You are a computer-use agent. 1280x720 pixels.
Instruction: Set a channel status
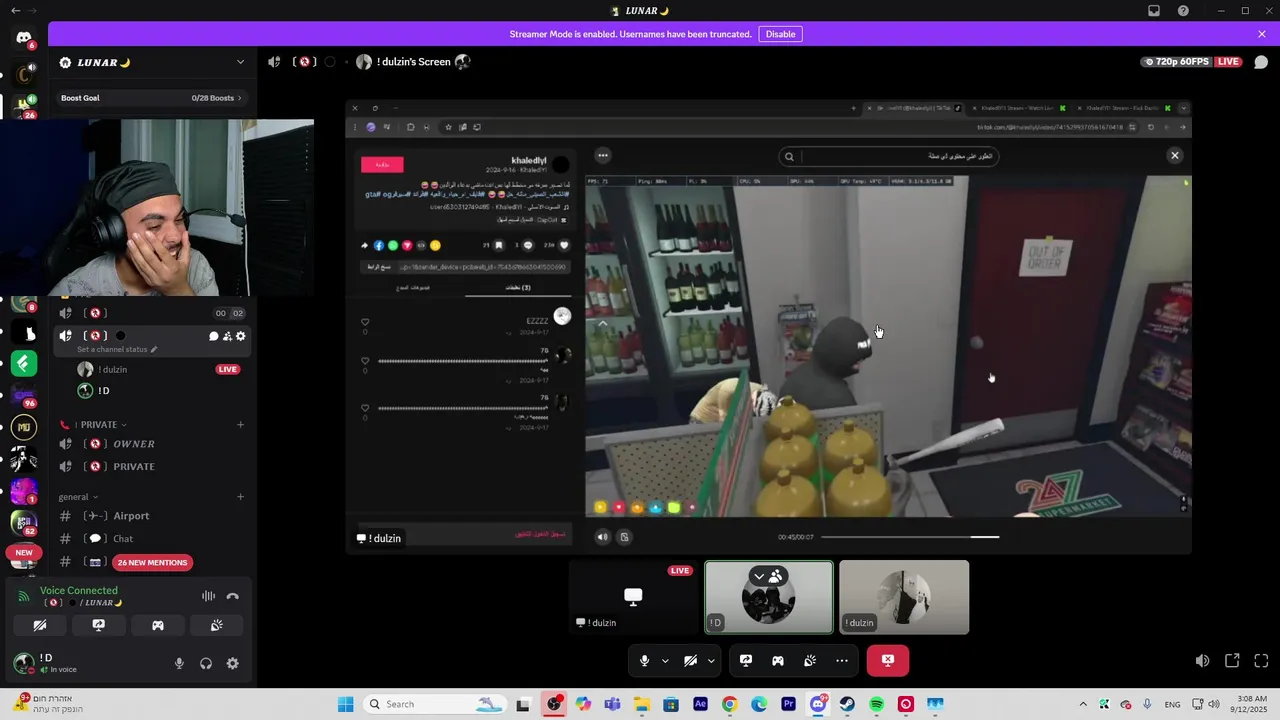[x=117, y=350]
